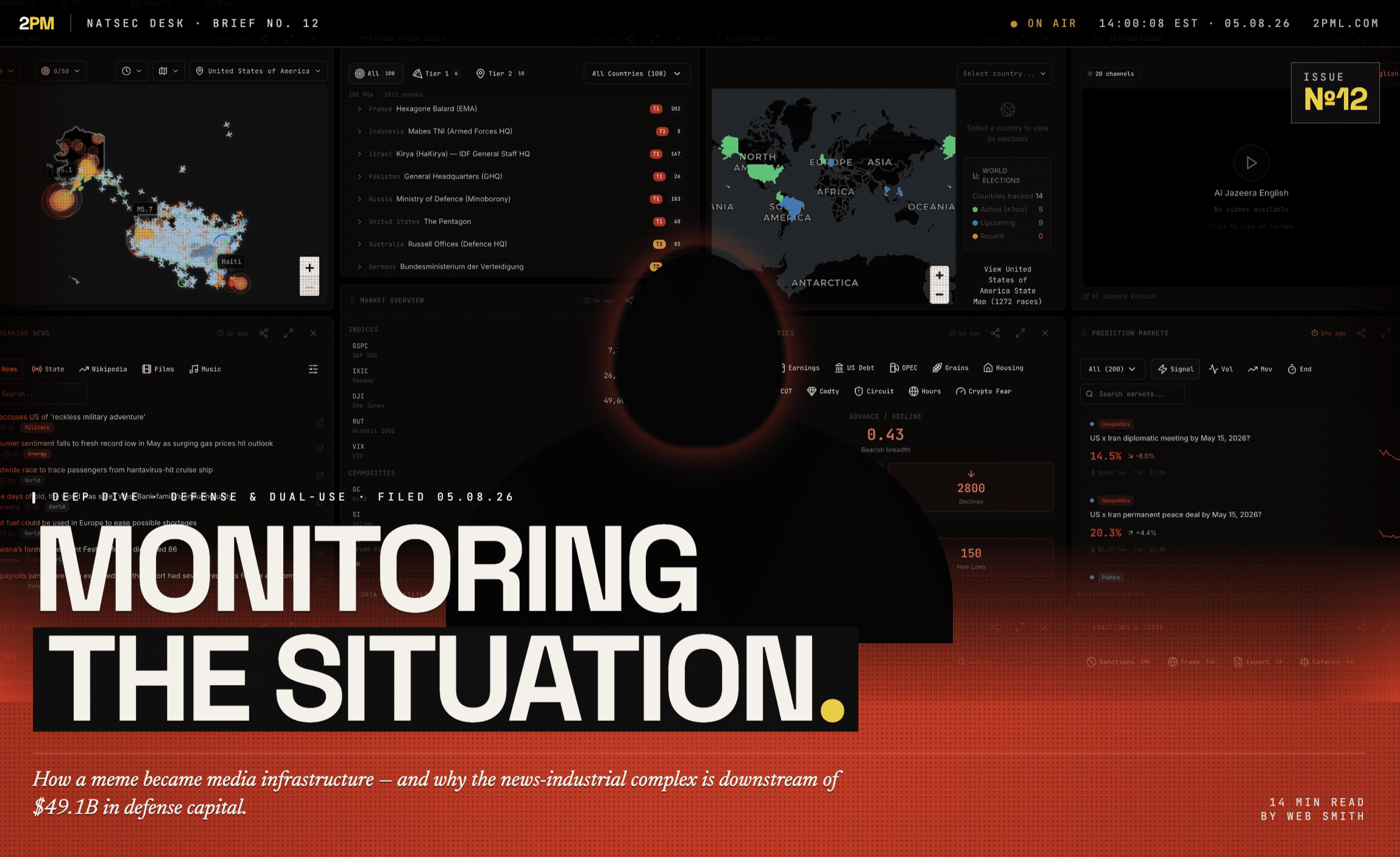The width and height of the screenshot is (1400, 857).
Task: Open United States of America region dropdown
Action: 258,71
